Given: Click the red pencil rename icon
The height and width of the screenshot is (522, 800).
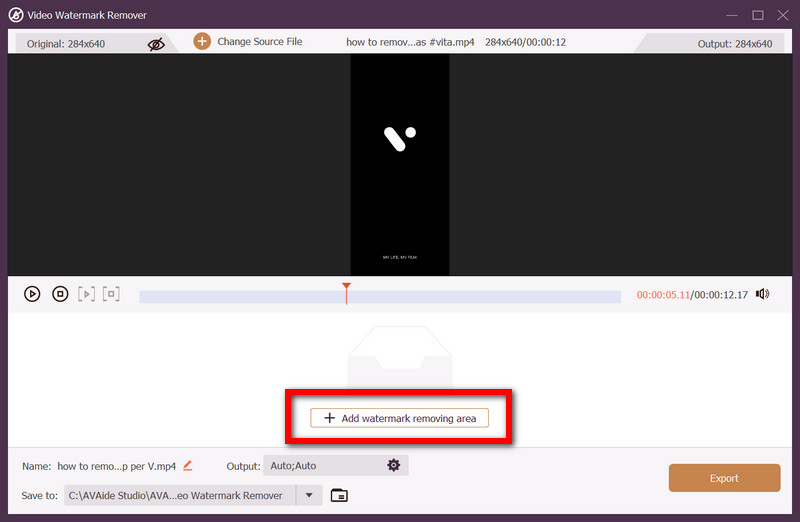Looking at the screenshot, I should [x=188, y=465].
